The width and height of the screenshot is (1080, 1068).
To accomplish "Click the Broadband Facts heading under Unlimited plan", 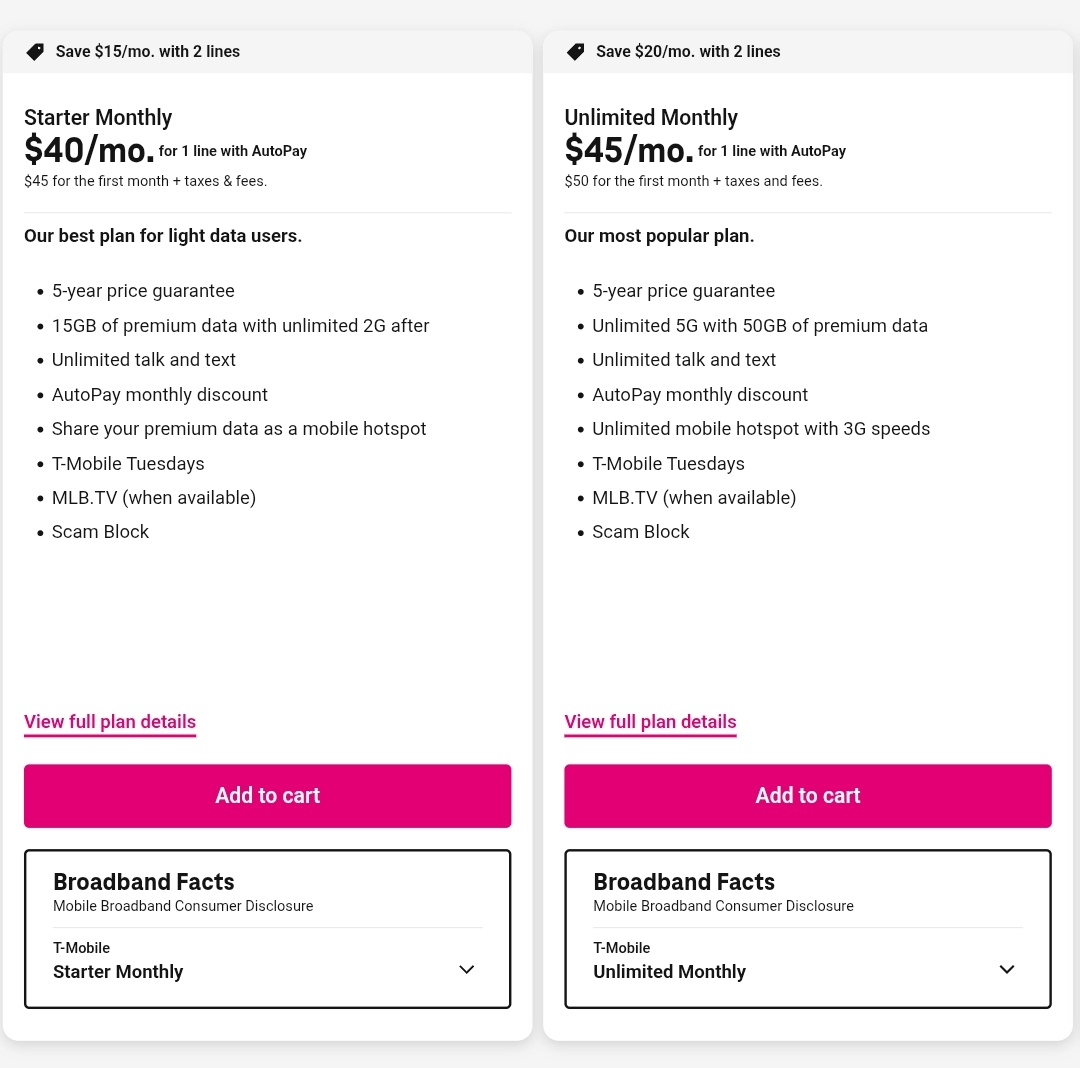I will click(x=684, y=882).
